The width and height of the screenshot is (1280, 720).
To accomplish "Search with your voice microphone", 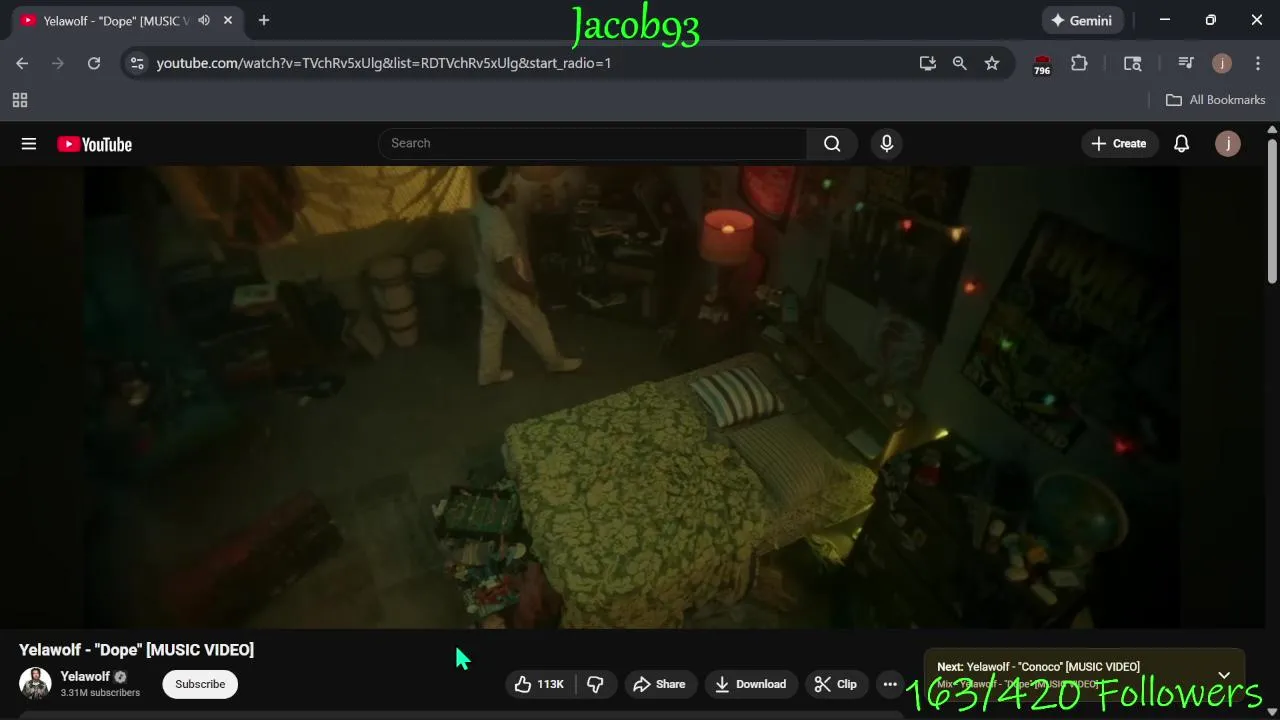I will tap(886, 144).
